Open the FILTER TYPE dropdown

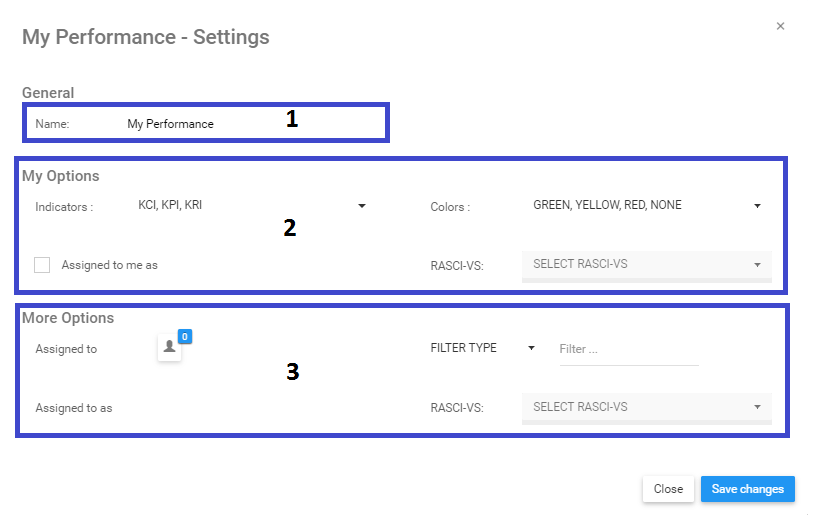(483, 348)
